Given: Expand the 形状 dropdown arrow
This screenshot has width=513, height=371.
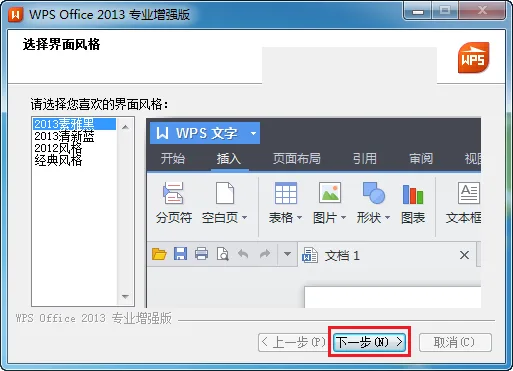Looking at the screenshot, I should click(387, 218).
